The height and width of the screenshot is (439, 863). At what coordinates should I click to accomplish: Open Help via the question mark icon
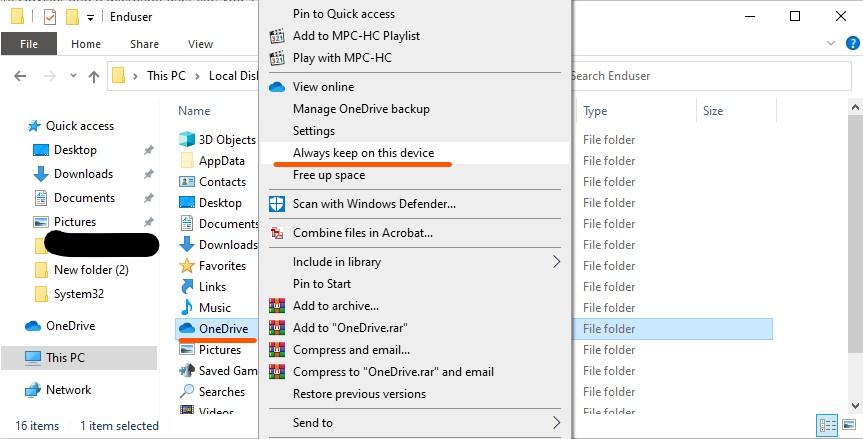(853, 43)
